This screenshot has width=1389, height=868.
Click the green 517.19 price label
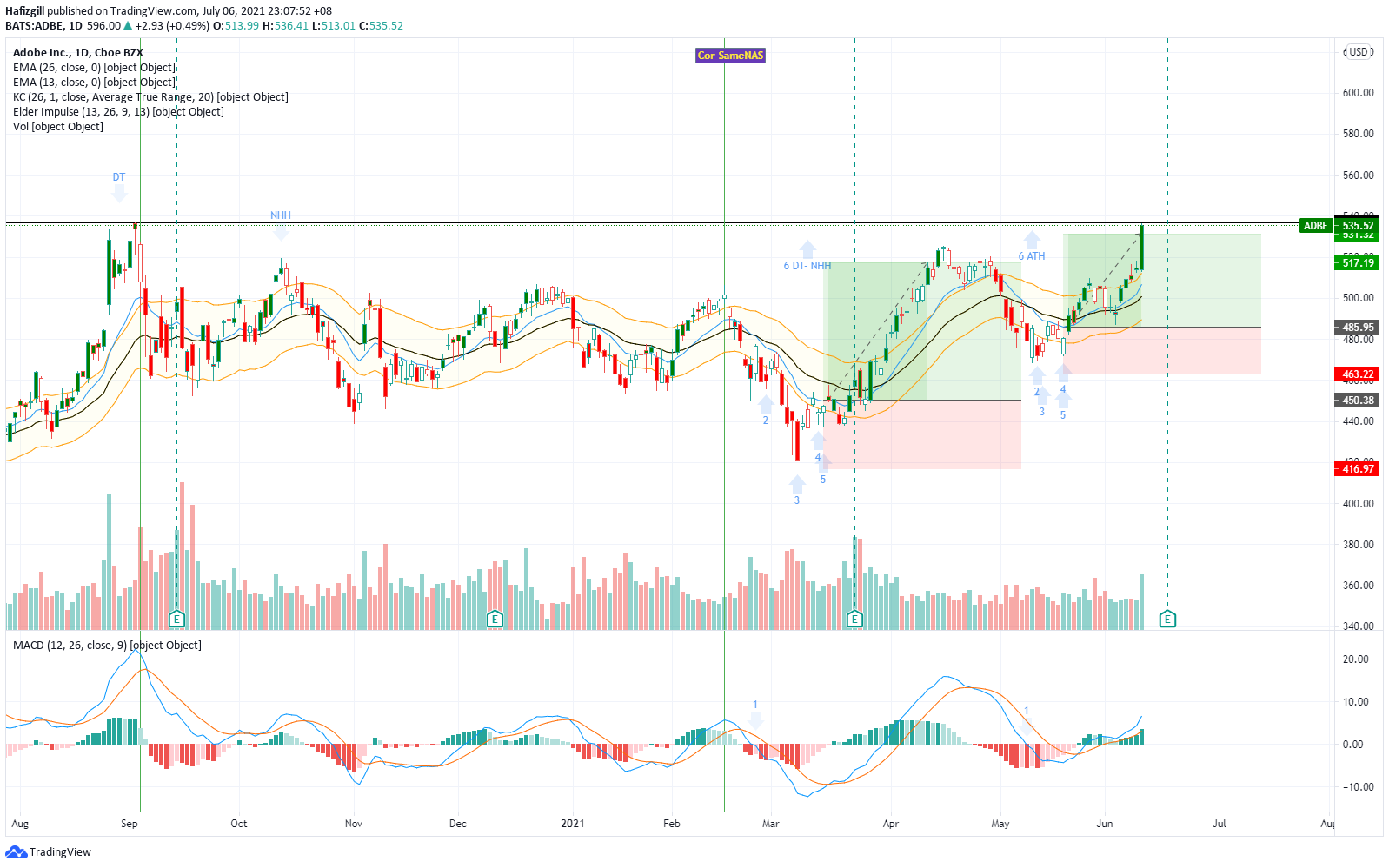tap(1358, 263)
